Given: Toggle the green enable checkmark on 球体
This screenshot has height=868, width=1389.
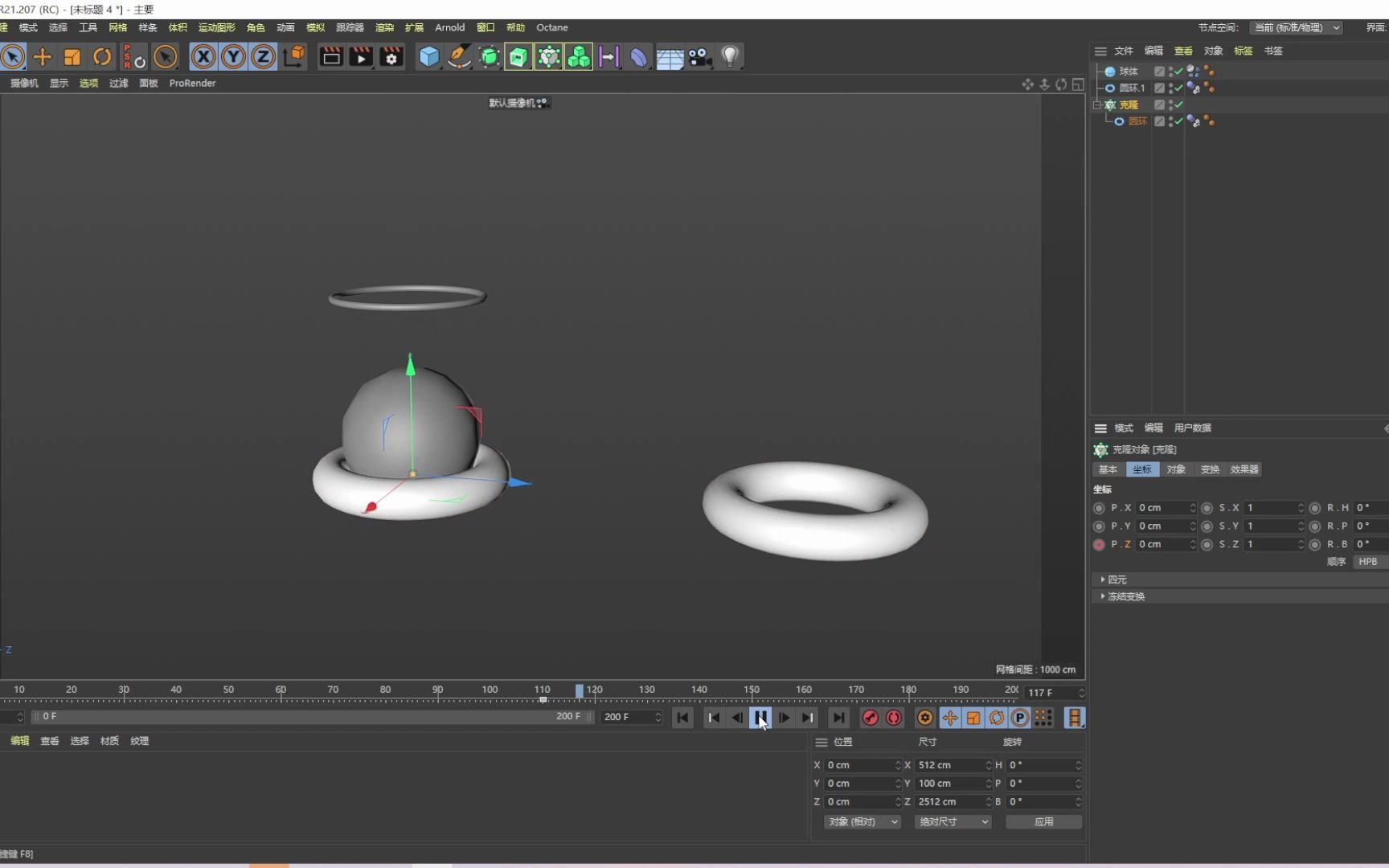Looking at the screenshot, I should [x=1178, y=72].
